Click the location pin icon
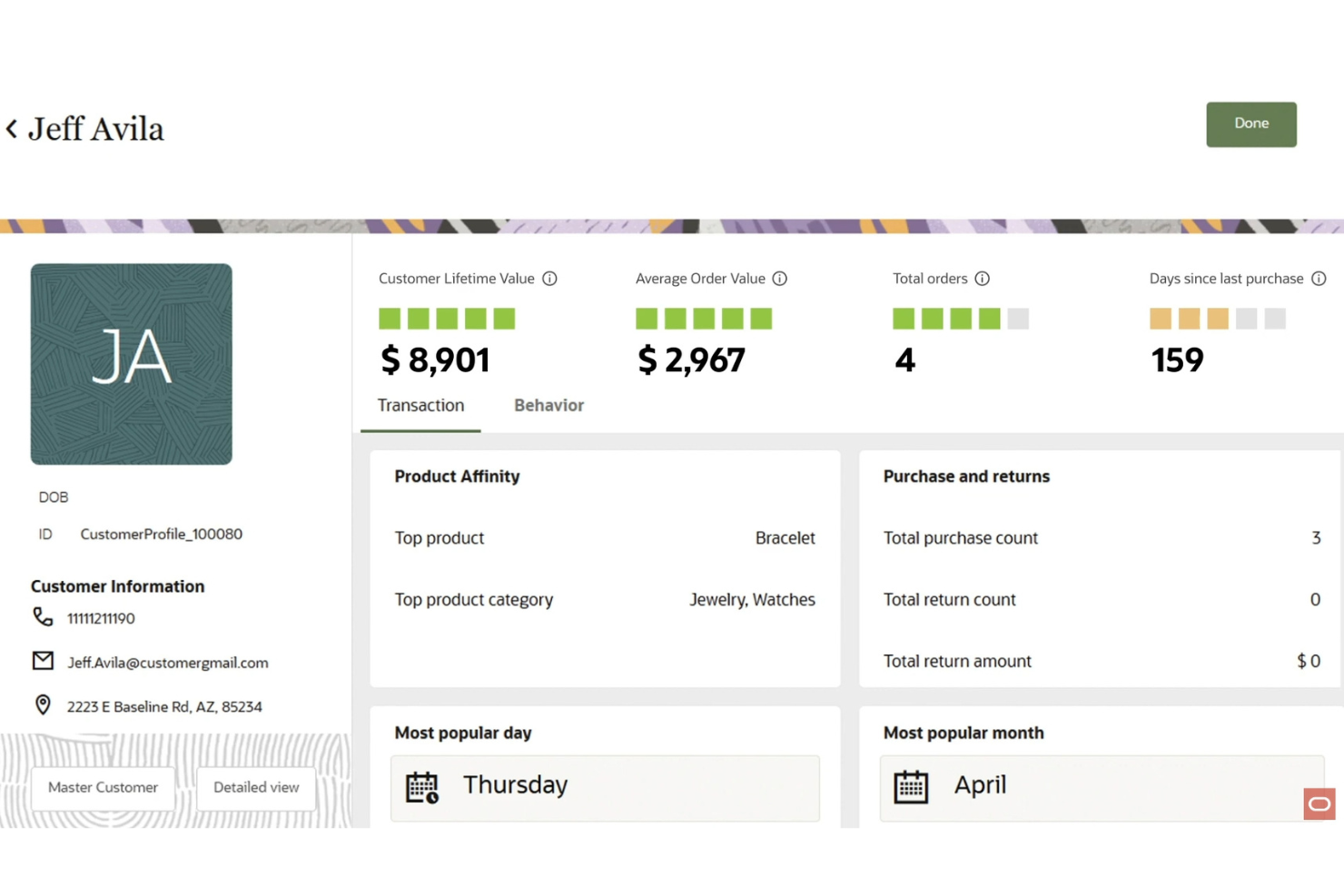Screen dimensions: 1344x896 pyautogui.click(x=43, y=704)
